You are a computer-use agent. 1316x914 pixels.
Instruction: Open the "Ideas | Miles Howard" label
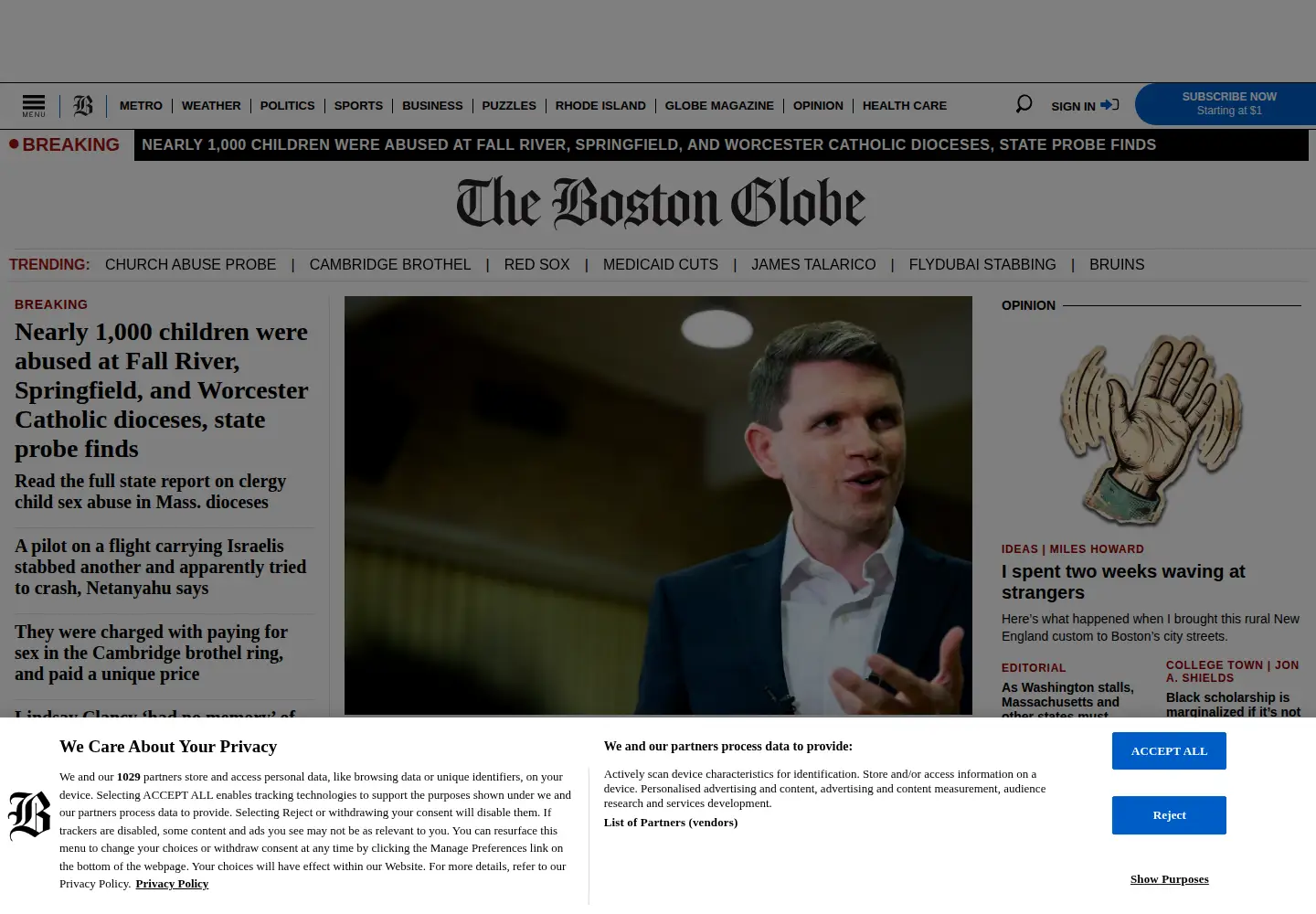(x=1073, y=549)
